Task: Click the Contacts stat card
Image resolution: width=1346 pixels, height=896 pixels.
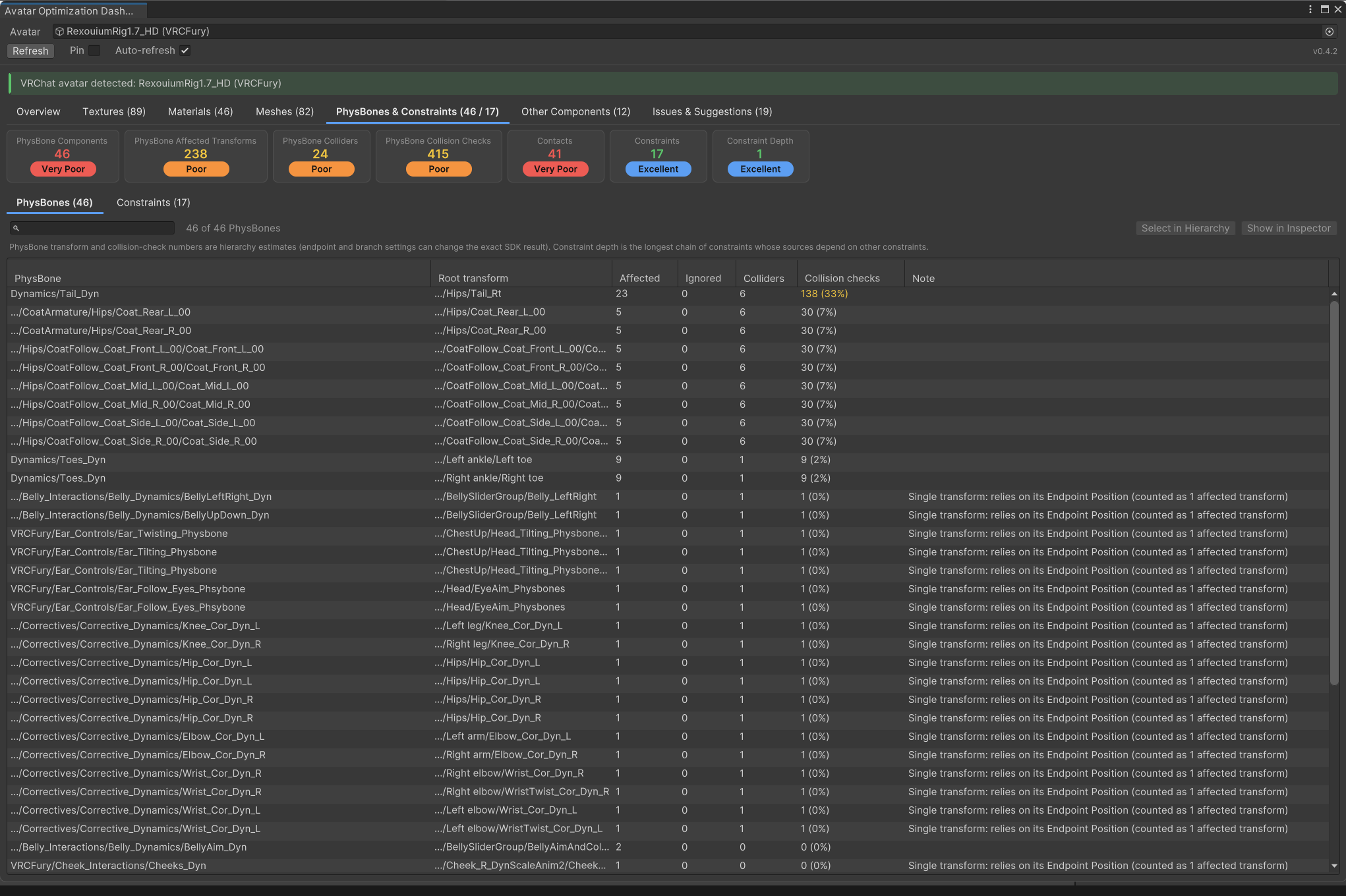Action: pos(555,156)
